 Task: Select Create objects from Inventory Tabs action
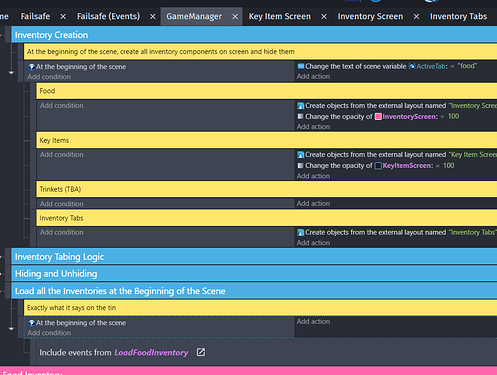click(x=397, y=232)
